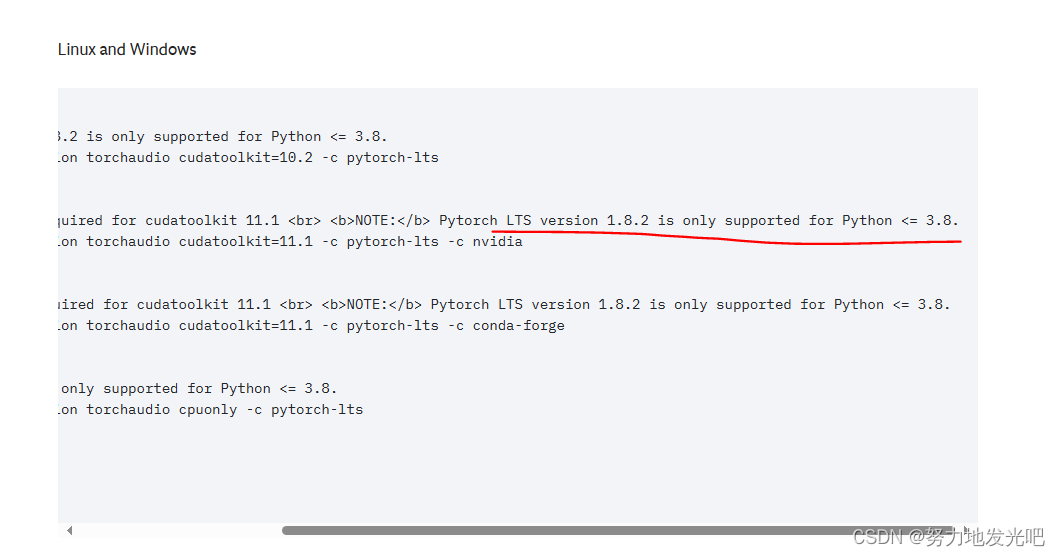Click "cudatoolkit=11.1" in the conda-forge command line
1060x556 pixels.
click(x=248, y=325)
